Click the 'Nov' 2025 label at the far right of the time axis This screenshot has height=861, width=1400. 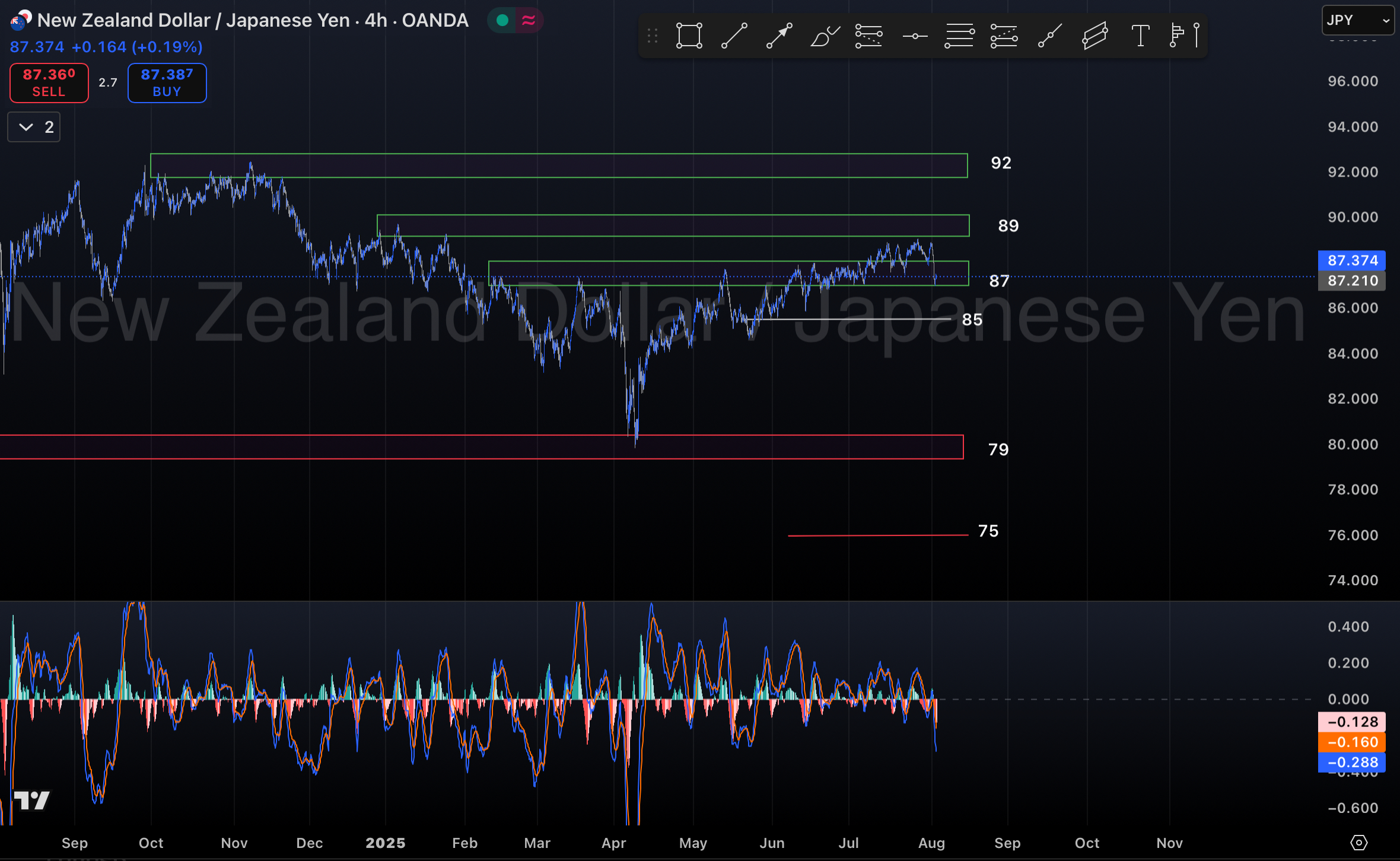coord(1169,843)
